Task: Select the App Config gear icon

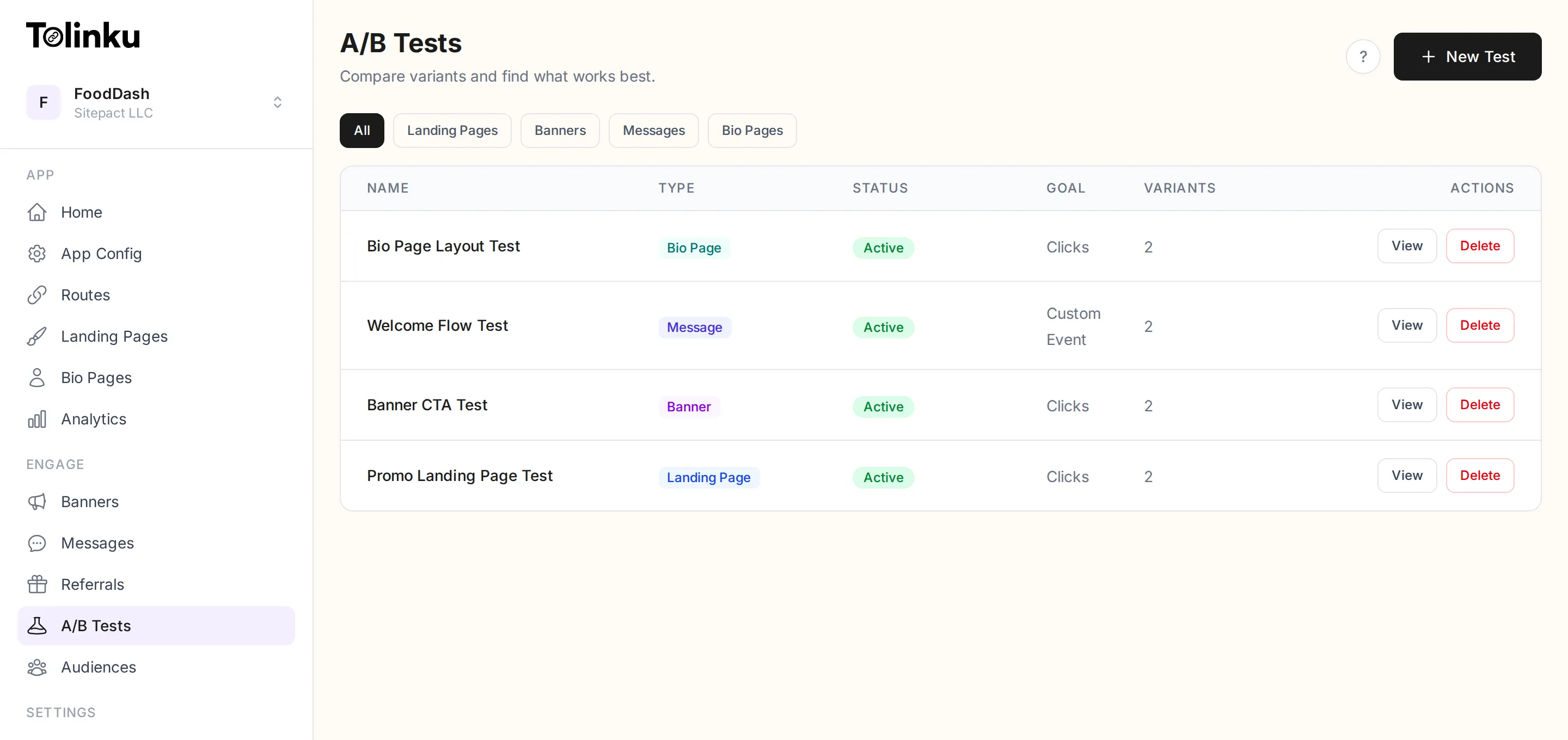Action: (37, 253)
